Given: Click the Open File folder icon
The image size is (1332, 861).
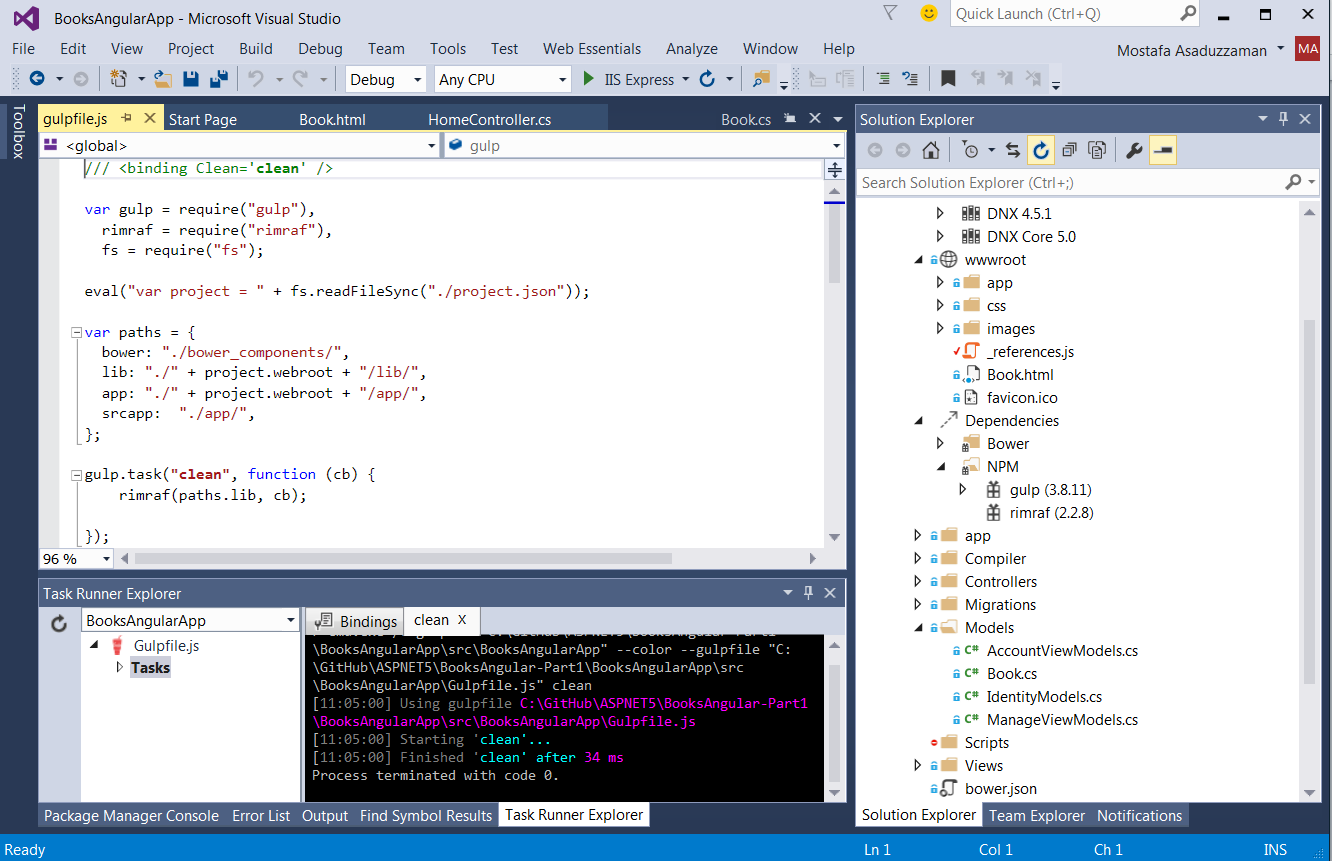Looking at the screenshot, I should click(x=163, y=79).
